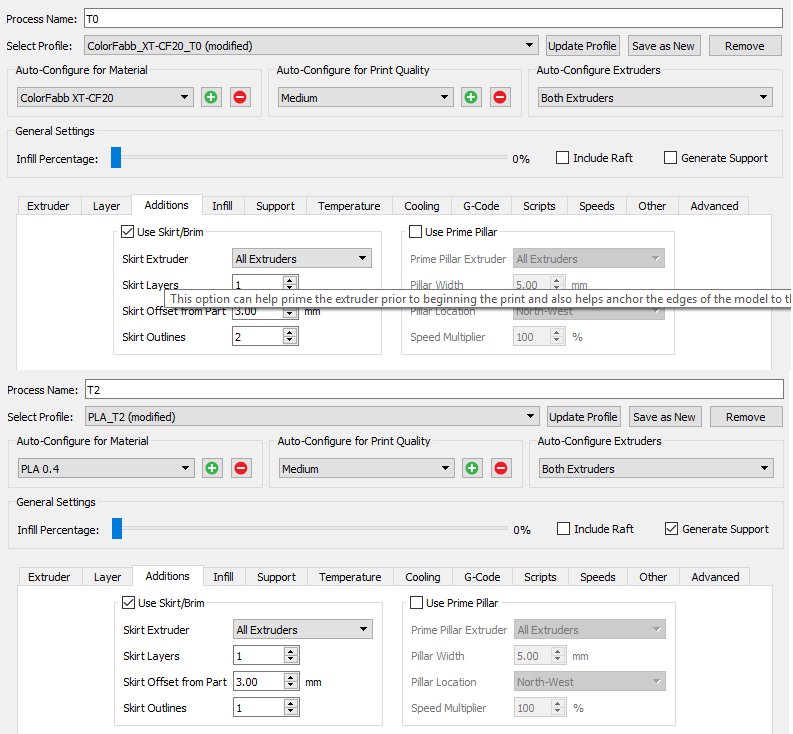
Task: Click T0 Skirt Outlines value field
Action: pyautogui.click(x=257, y=336)
